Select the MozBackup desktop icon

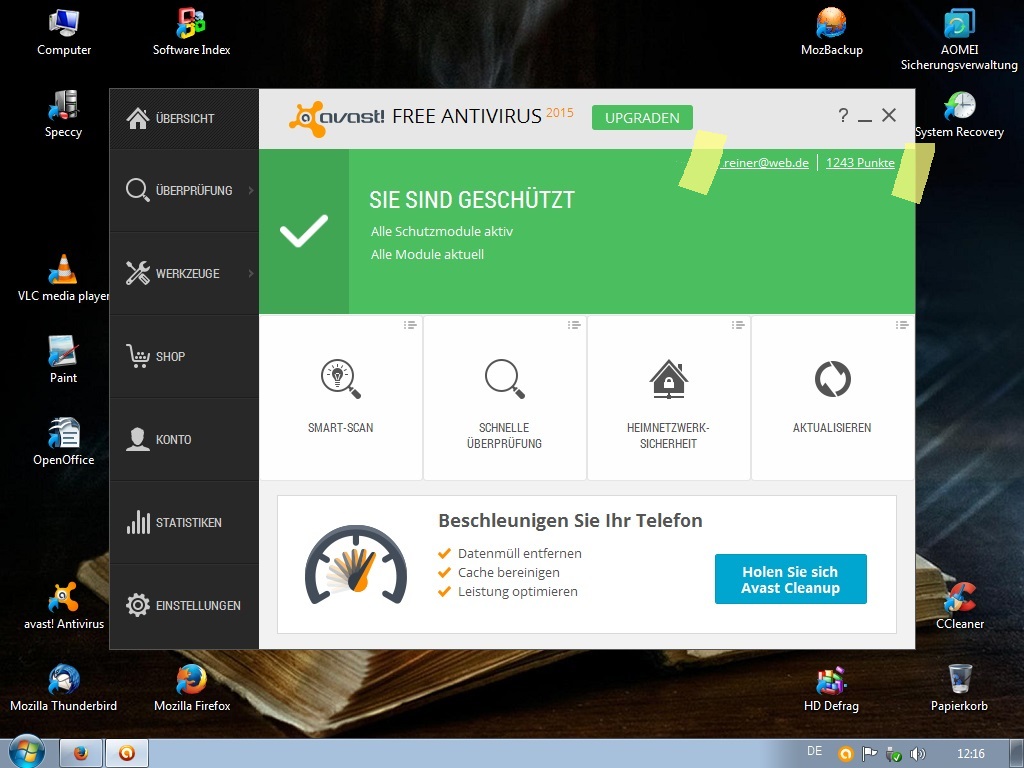[831, 32]
